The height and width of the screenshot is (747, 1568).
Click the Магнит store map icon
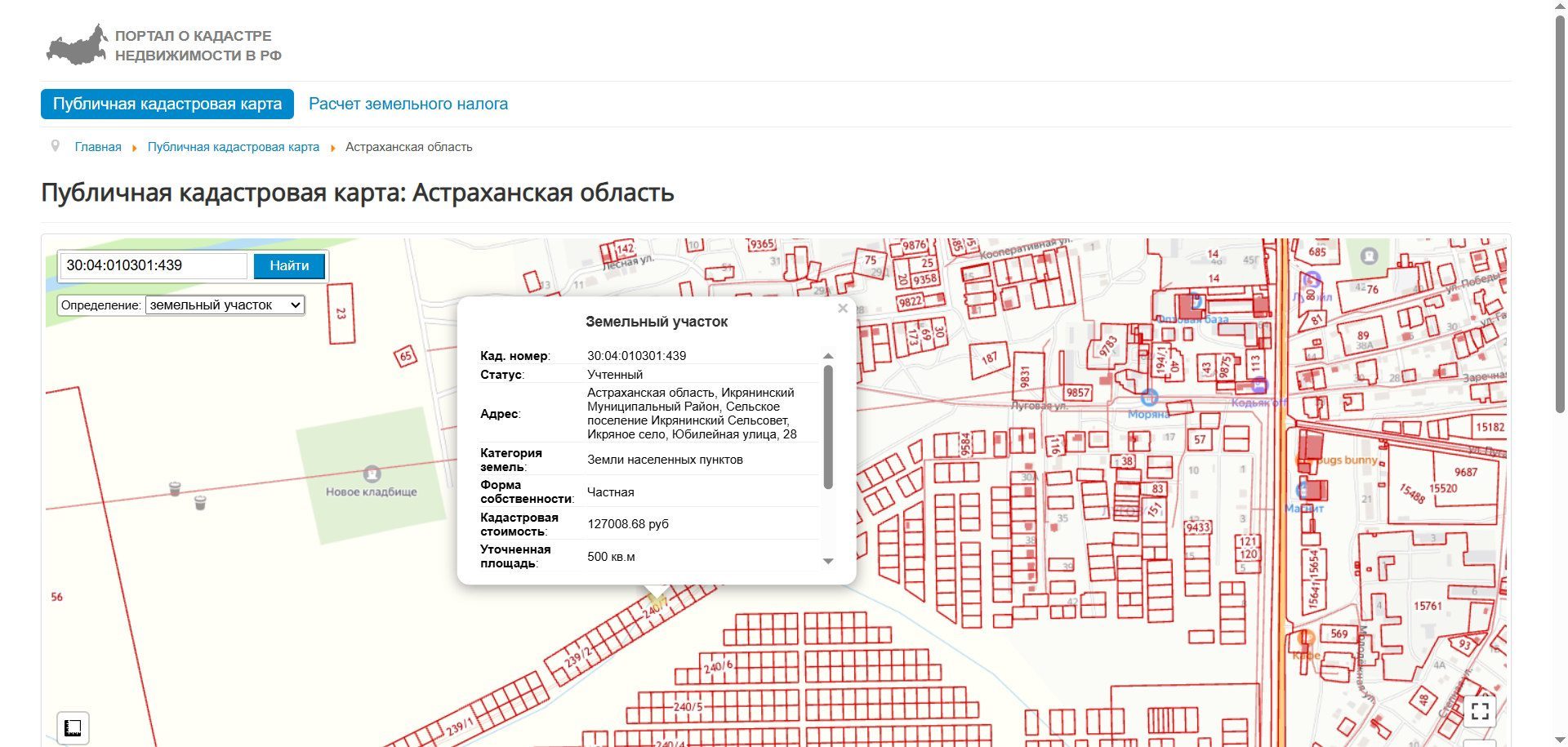pos(1303,491)
